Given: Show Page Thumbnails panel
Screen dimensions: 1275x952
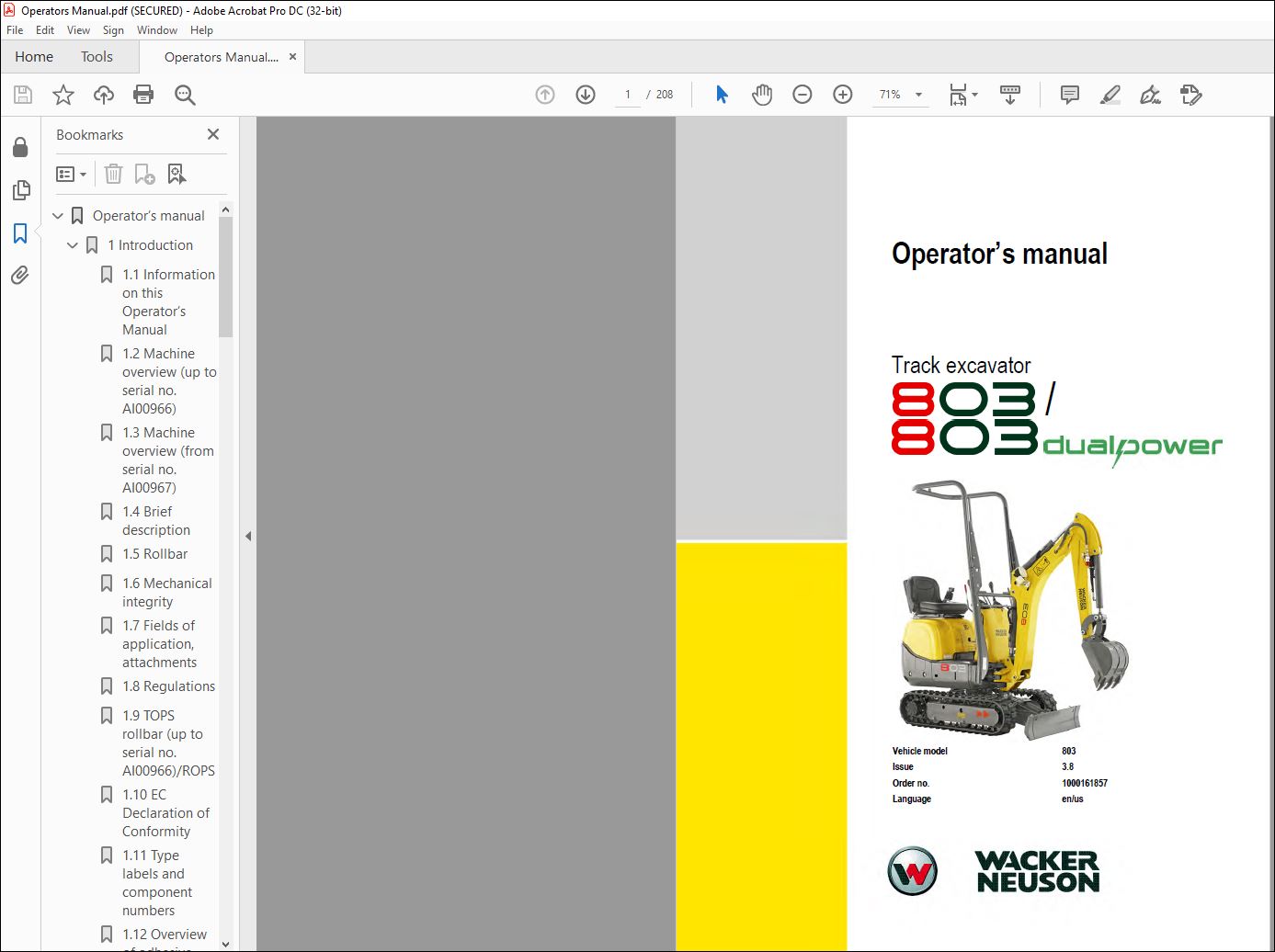Looking at the screenshot, I should [20, 190].
